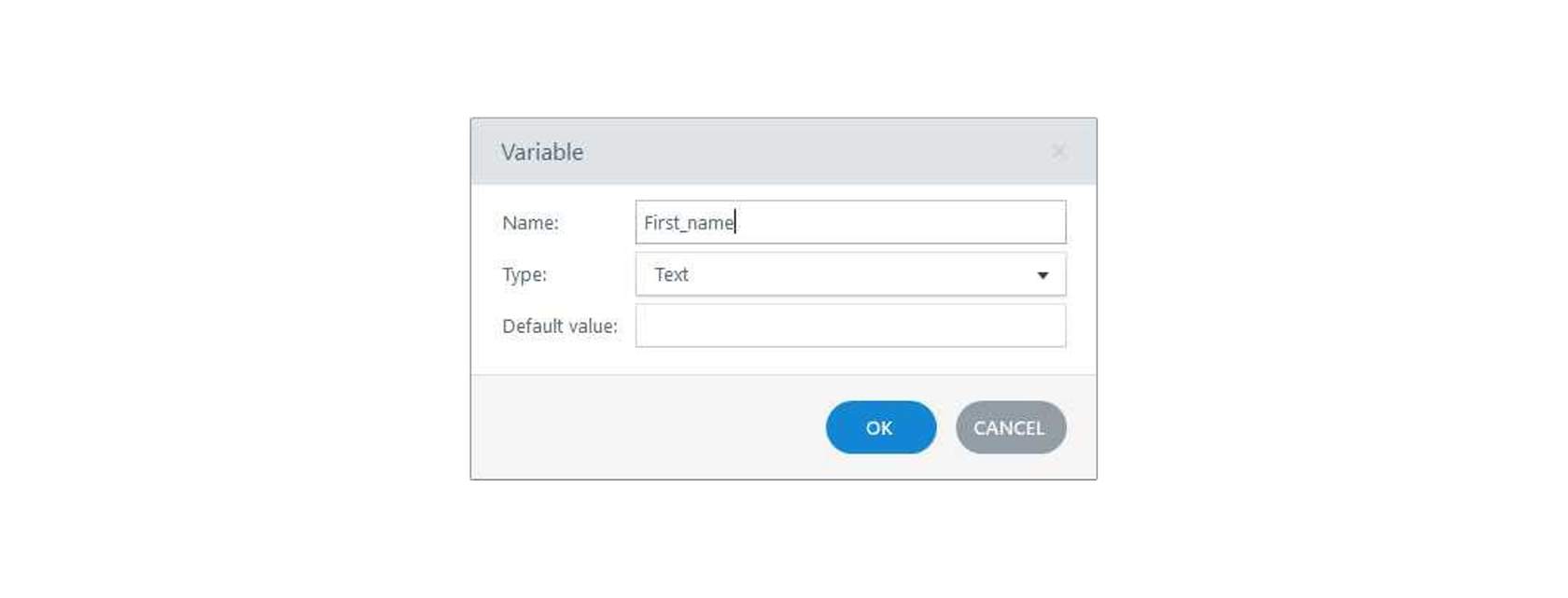This screenshot has width=1568, height=598.
Task: Click the faded X in the dialog header
Action: [1058, 151]
